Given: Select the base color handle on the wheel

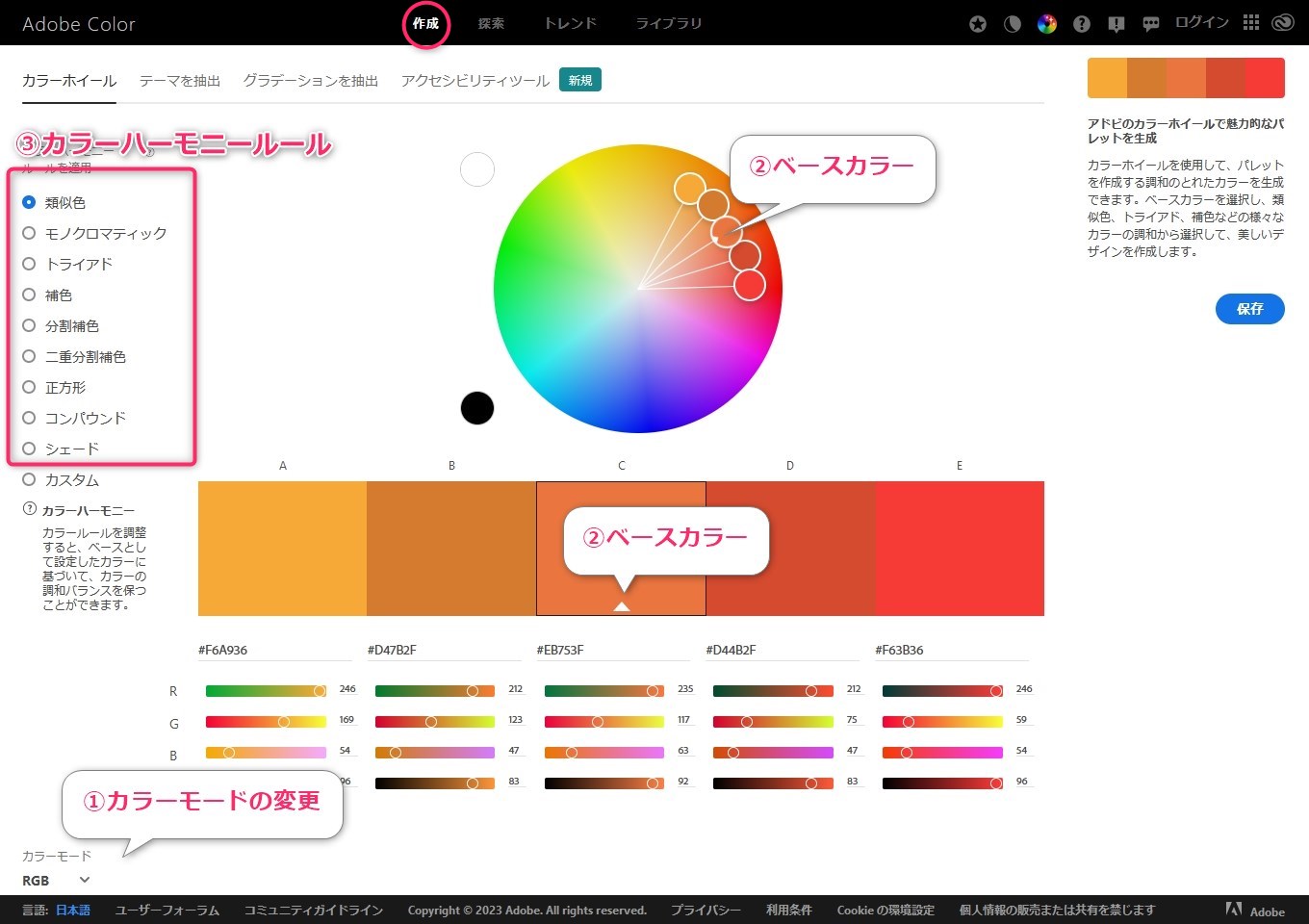Looking at the screenshot, I should [x=727, y=231].
